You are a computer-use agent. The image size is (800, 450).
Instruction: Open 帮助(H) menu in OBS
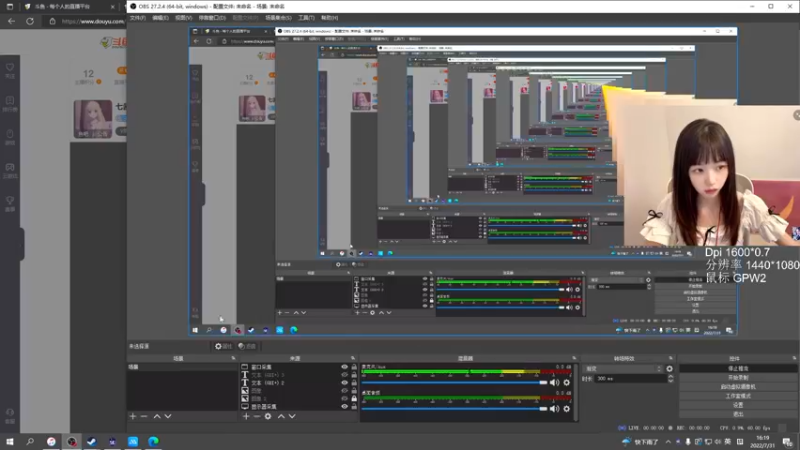(x=330, y=18)
